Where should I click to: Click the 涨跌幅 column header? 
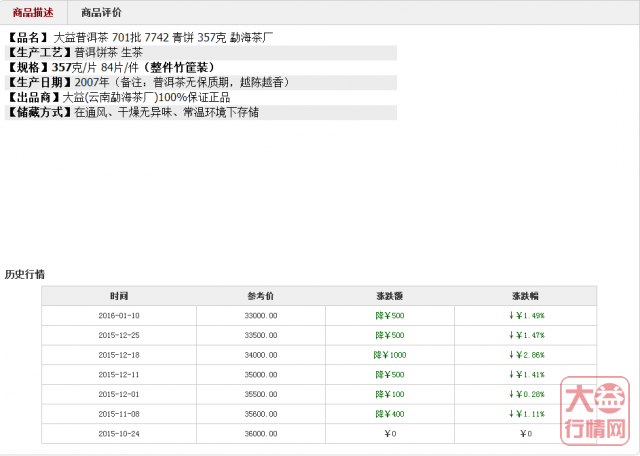525,296
